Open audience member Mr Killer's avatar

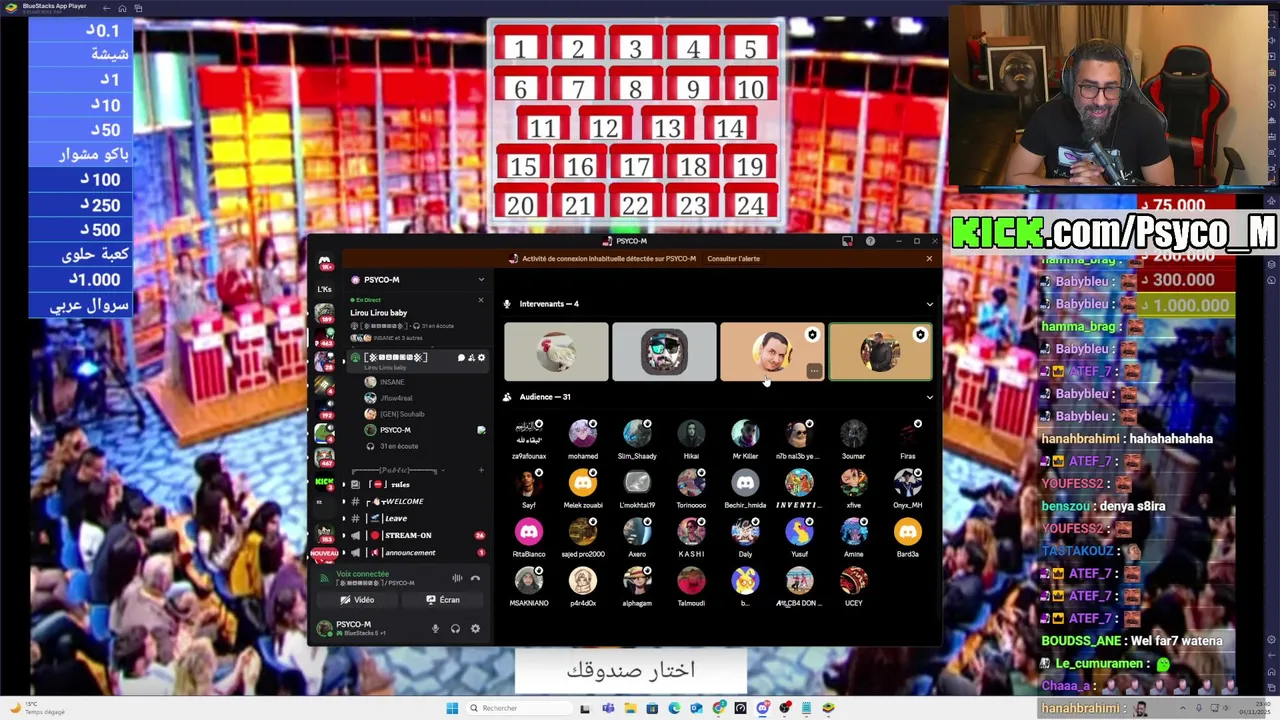745,434
